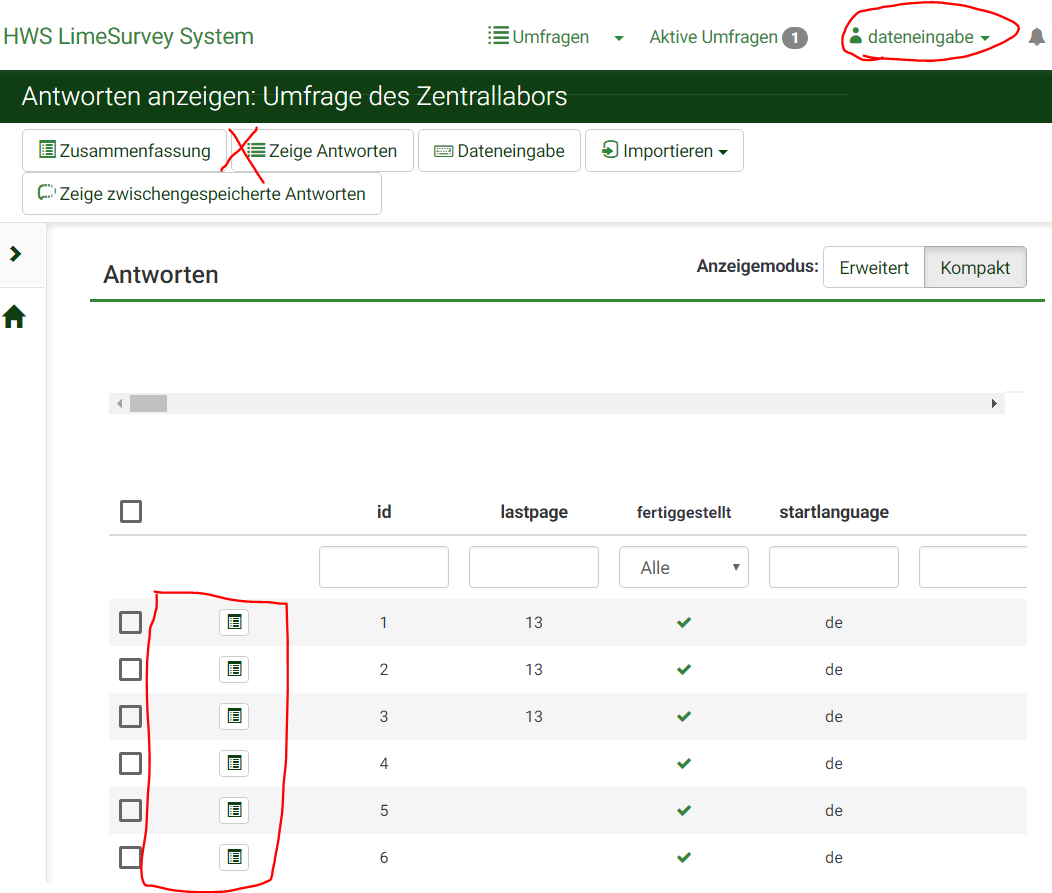The width and height of the screenshot is (1052, 893).
Task: Open response details icon for id 2
Action: [234, 669]
